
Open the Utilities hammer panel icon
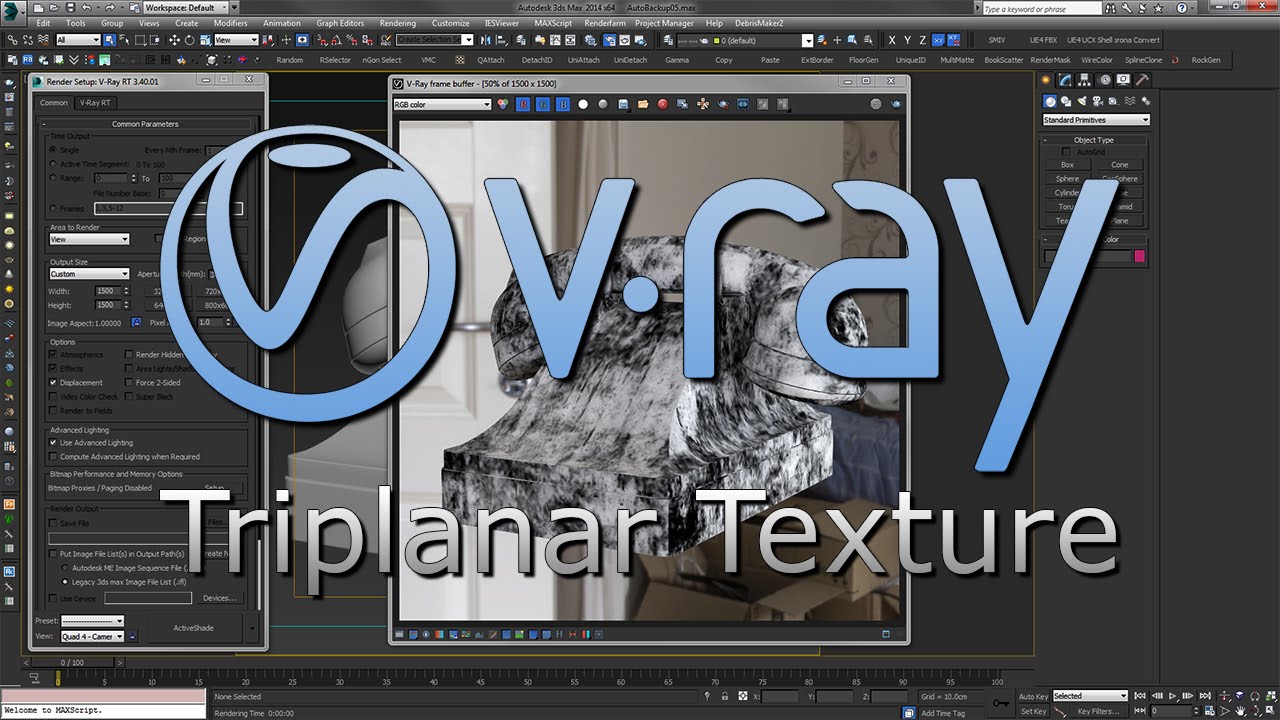(x=1142, y=80)
